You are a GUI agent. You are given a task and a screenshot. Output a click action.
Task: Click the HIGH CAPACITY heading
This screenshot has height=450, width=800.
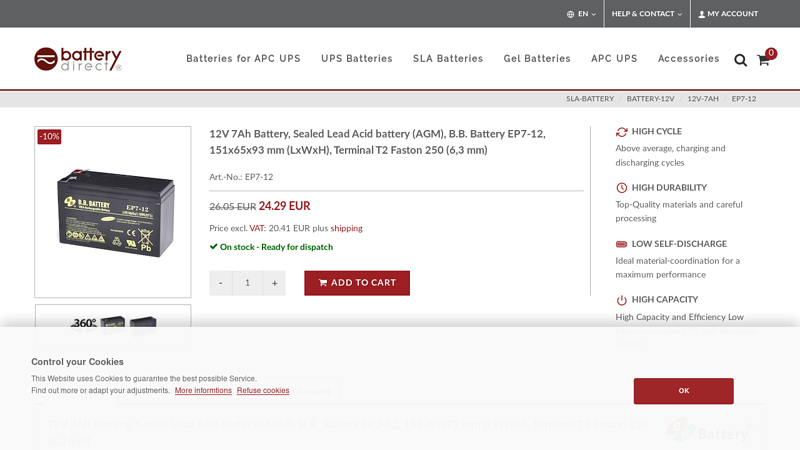pyautogui.click(x=664, y=299)
